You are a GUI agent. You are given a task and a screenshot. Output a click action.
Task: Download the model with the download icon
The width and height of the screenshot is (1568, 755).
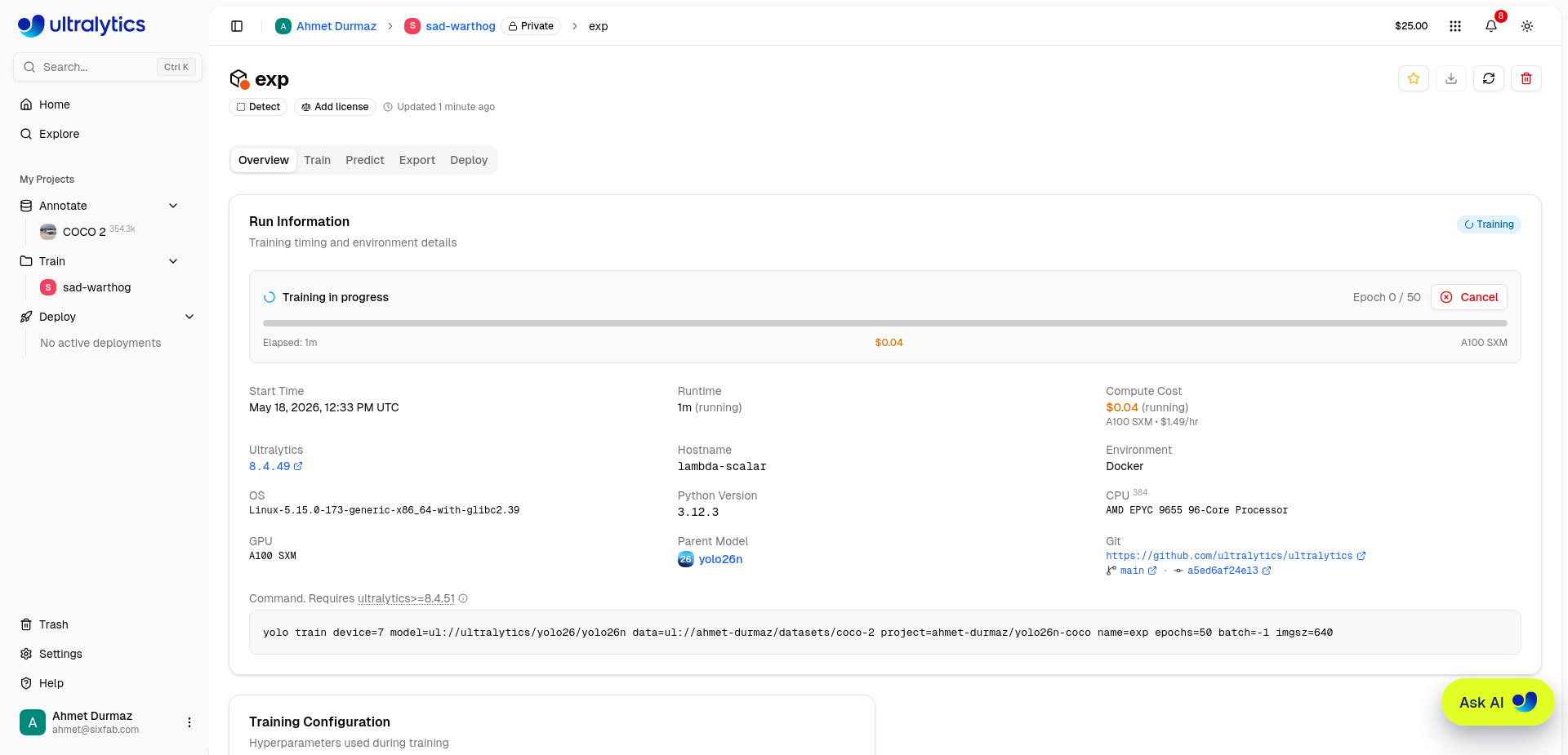click(1450, 78)
